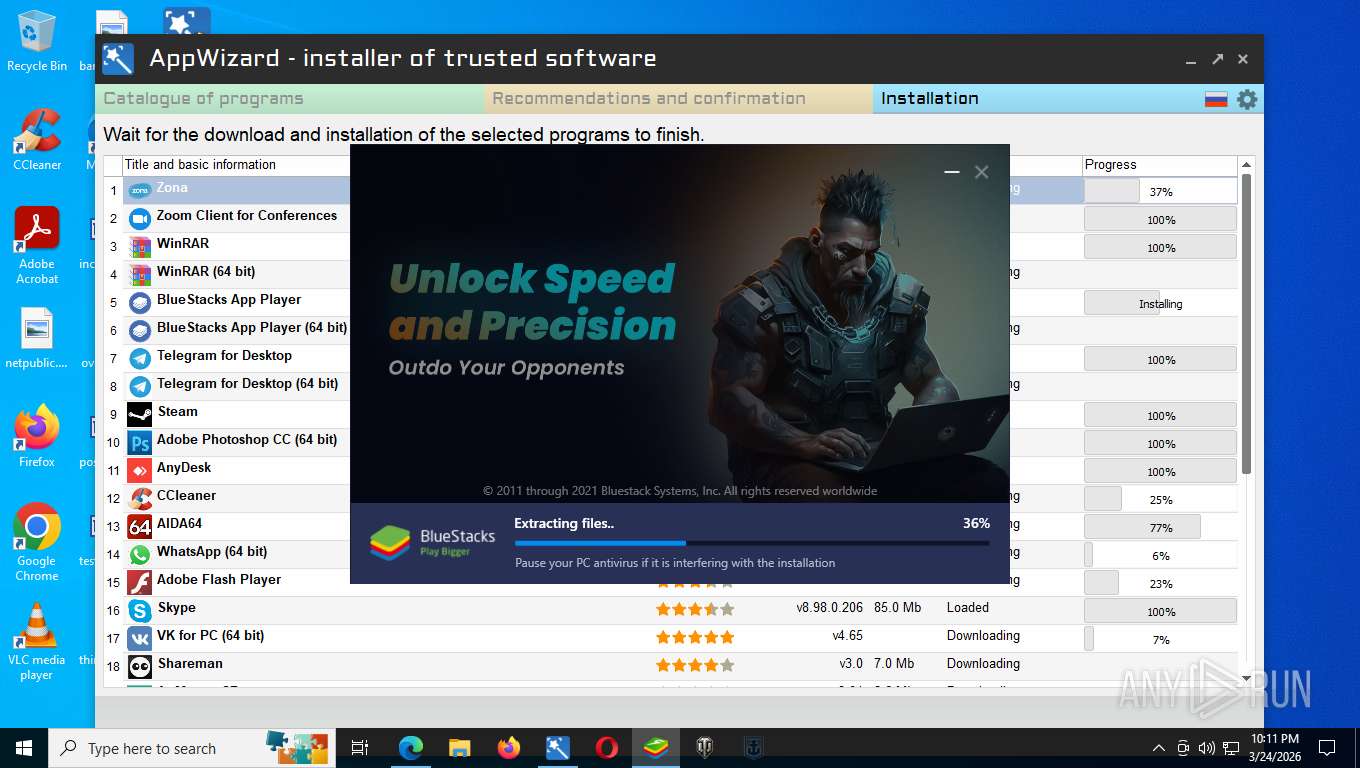
Task: Click the Skype program icon
Action: click(140, 610)
